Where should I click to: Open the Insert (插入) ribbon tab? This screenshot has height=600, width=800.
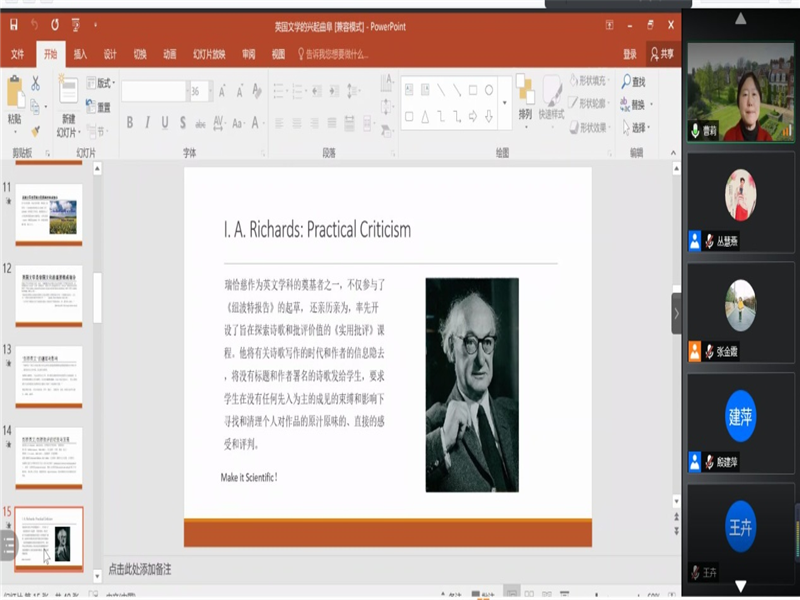tap(80, 54)
